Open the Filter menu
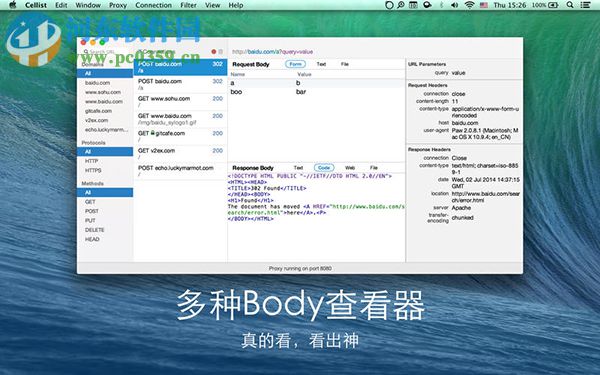 coord(188,5)
